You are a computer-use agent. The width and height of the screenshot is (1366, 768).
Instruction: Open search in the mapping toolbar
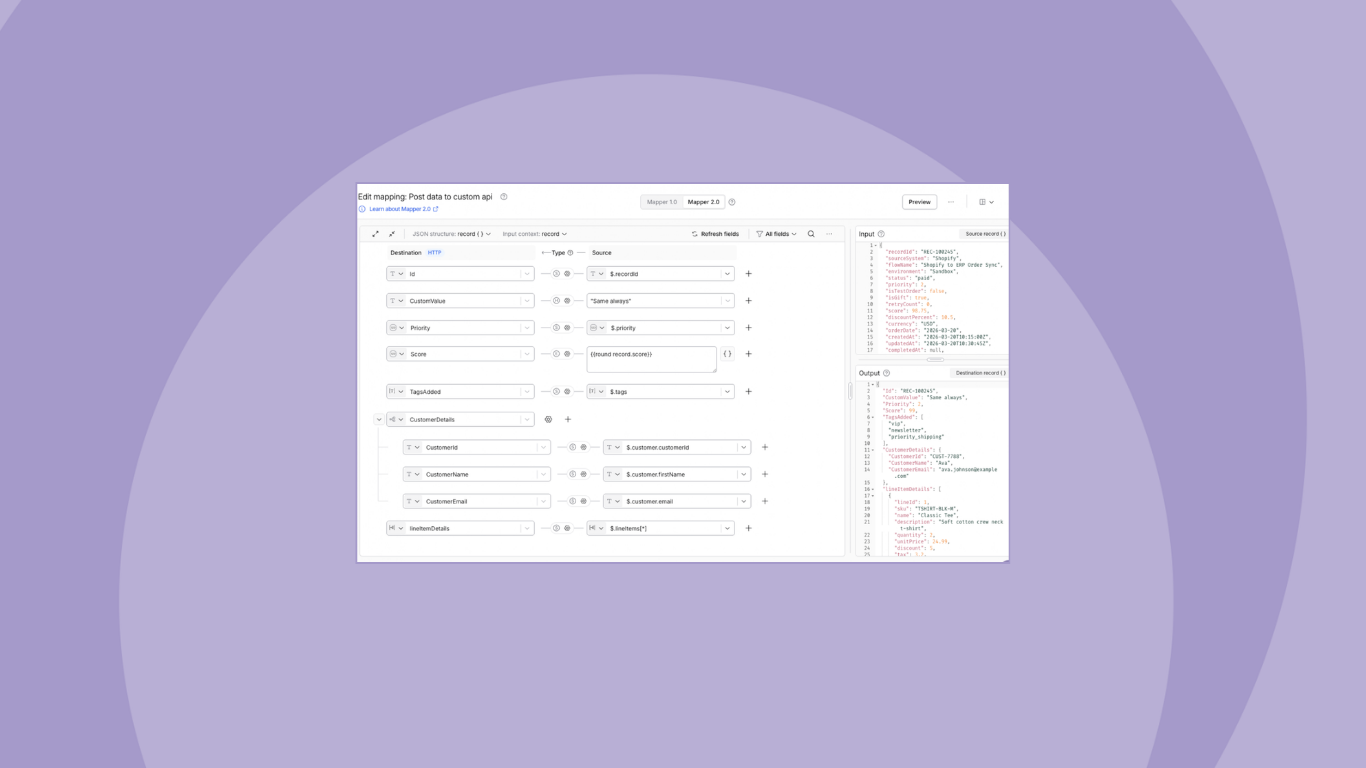click(811, 234)
